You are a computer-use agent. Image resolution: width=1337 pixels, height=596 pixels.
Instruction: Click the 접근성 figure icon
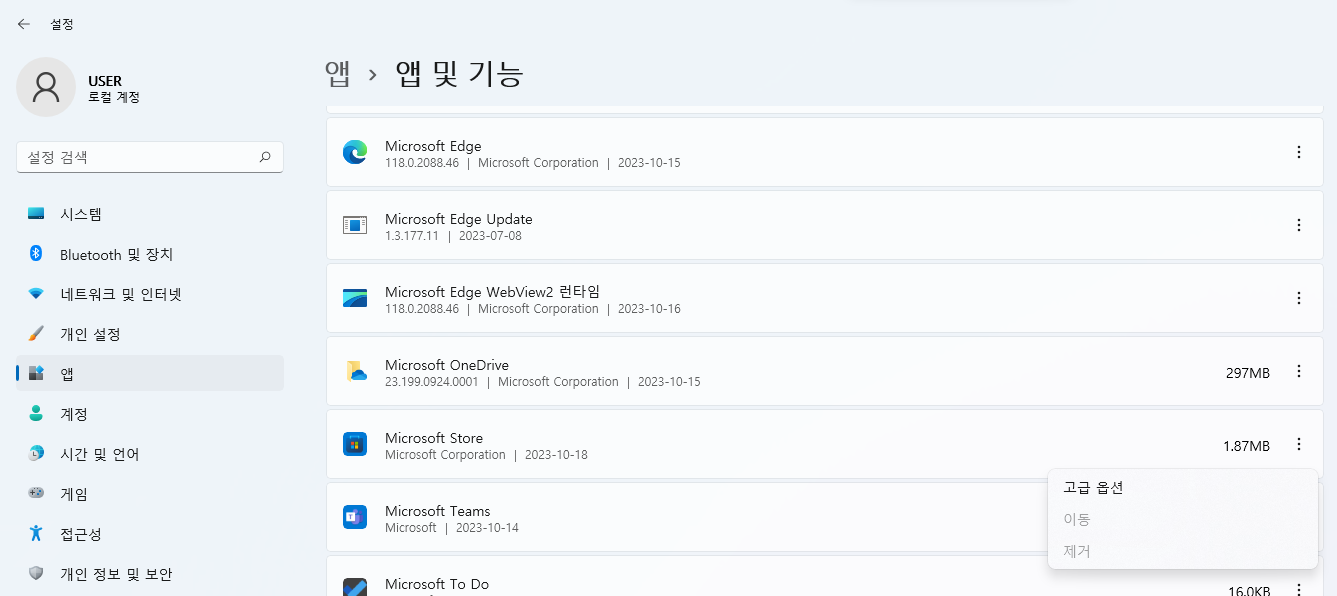coord(36,533)
